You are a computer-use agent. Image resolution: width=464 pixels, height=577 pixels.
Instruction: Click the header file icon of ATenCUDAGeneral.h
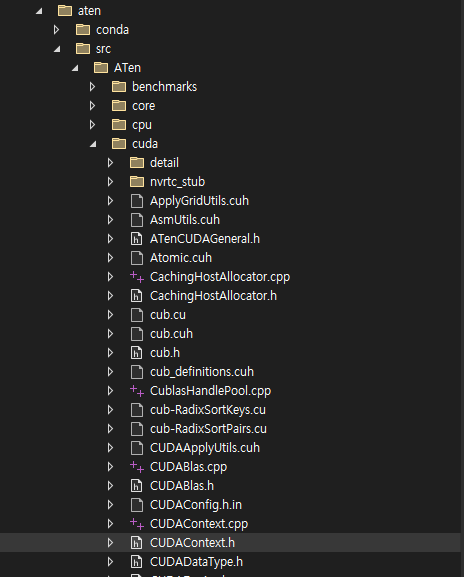pyautogui.click(x=137, y=239)
